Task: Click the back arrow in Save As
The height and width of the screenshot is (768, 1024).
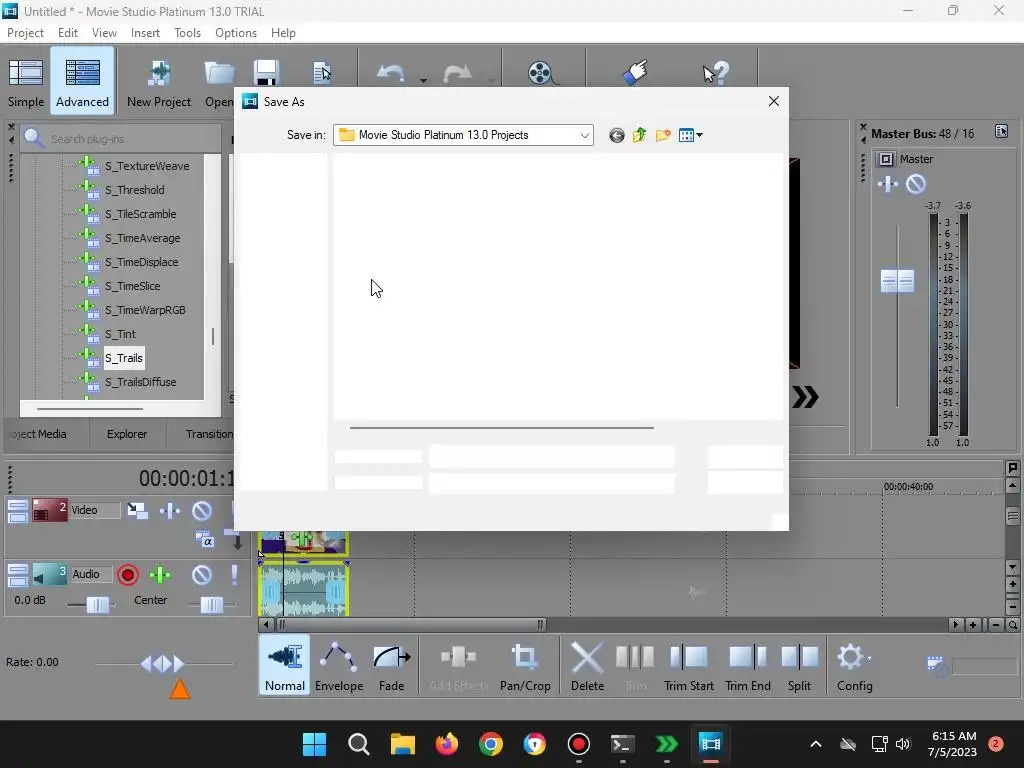Action: tap(616, 135)
